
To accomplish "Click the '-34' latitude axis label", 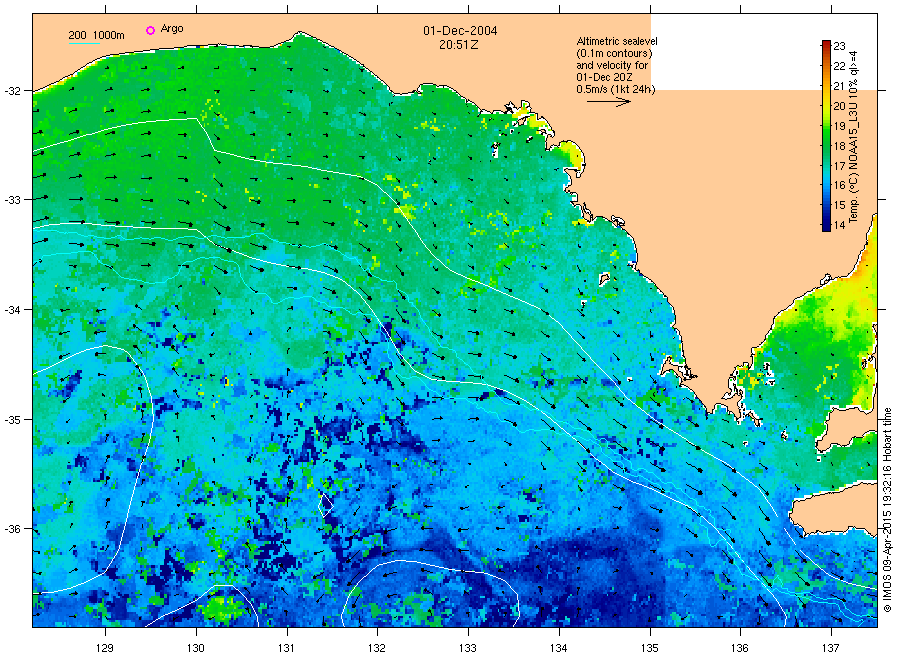I will [13, 310].
